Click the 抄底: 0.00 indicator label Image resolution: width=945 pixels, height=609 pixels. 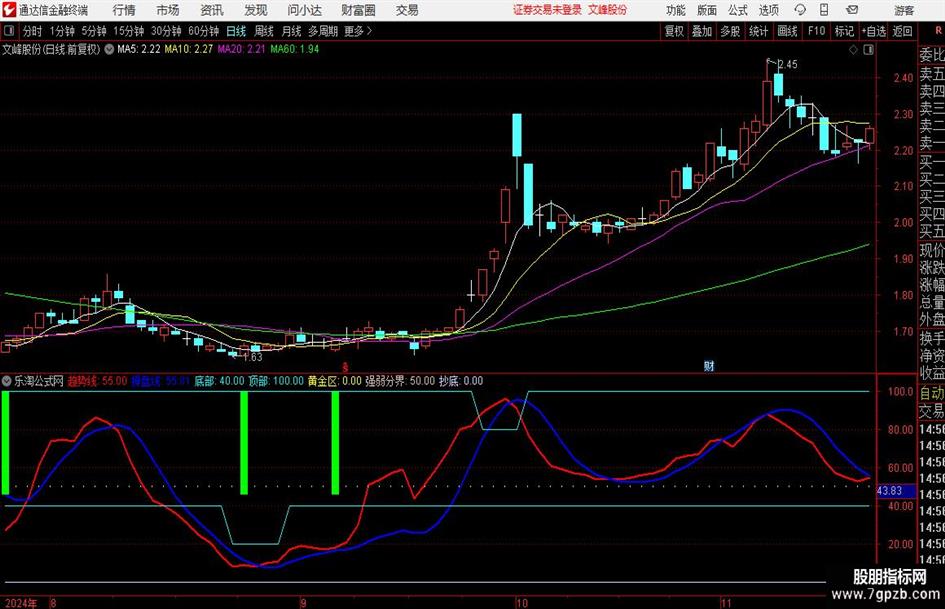pos(460,380)
